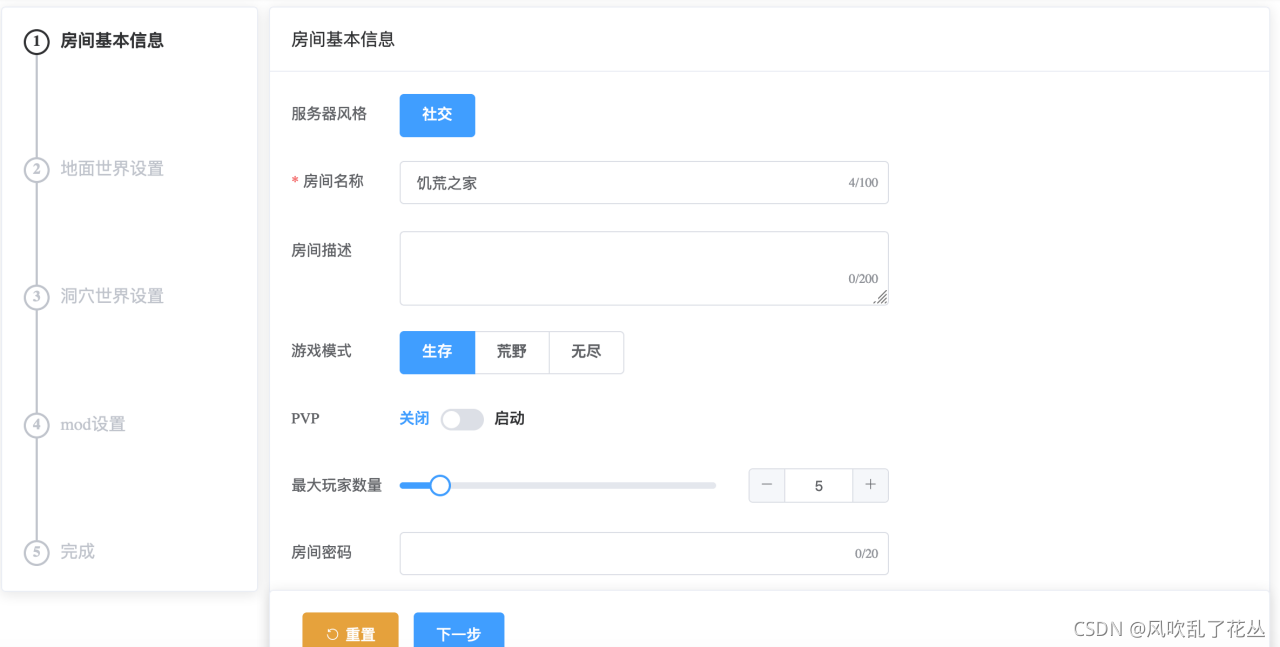Click the max player number field showing 5

[x=819, y=486]
